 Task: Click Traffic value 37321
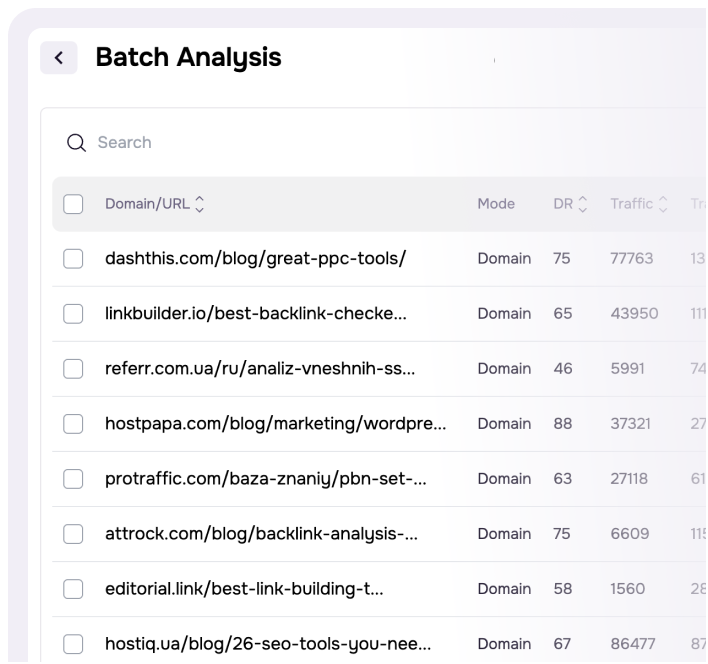click(x=630, y=424)
